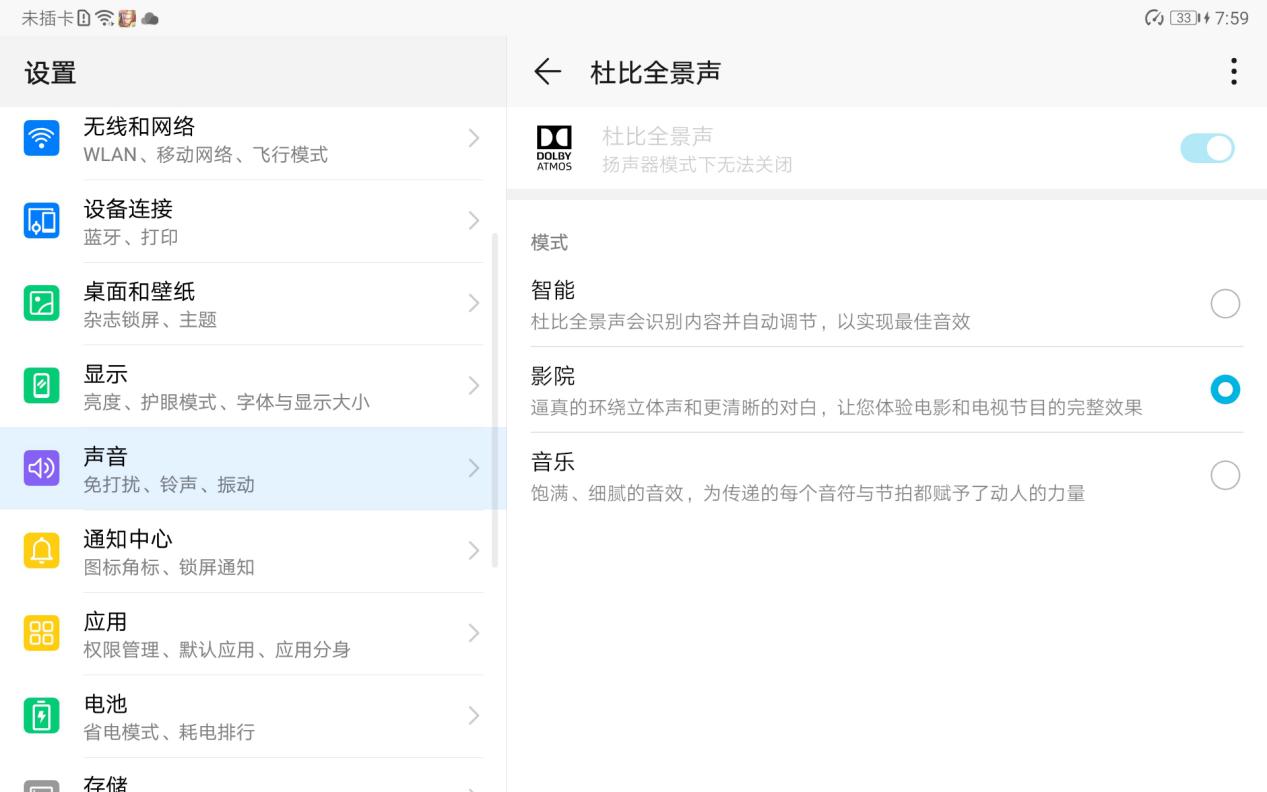Tap the 智能 mode title

tap(553, 291)
